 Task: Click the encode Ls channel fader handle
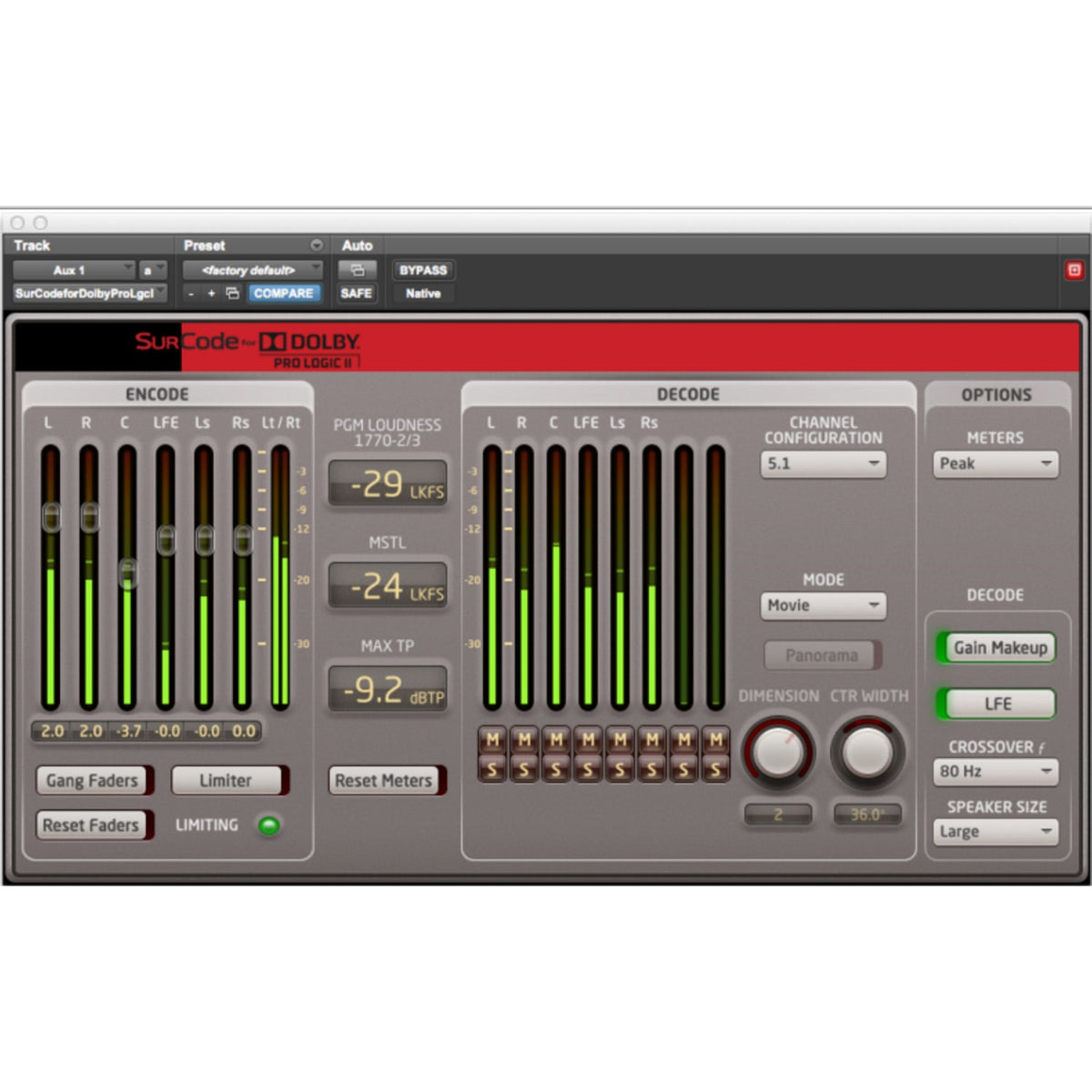tap(204, 540)
